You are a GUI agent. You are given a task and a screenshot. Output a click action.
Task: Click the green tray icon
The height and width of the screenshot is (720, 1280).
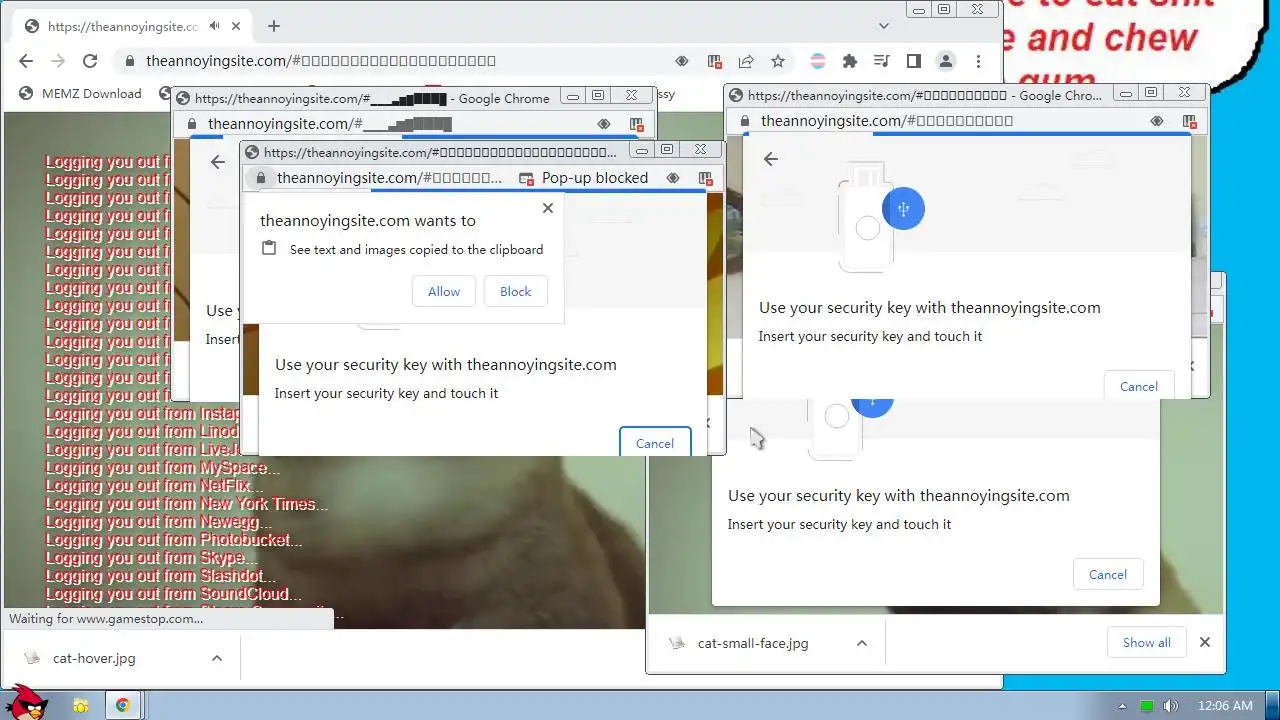[x=1147, y=706]
